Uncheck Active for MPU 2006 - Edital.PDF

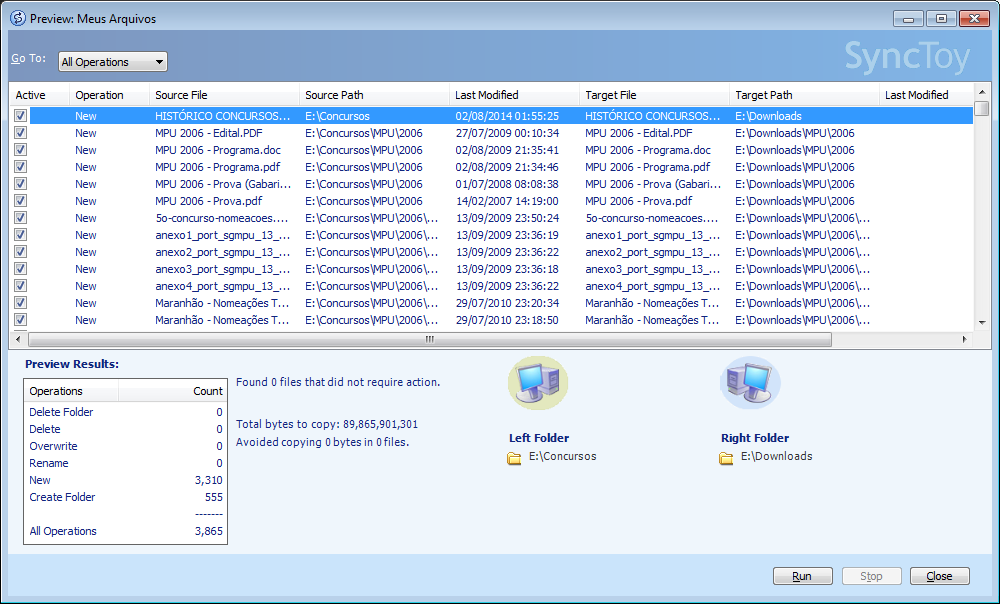[x=20, y=133]
